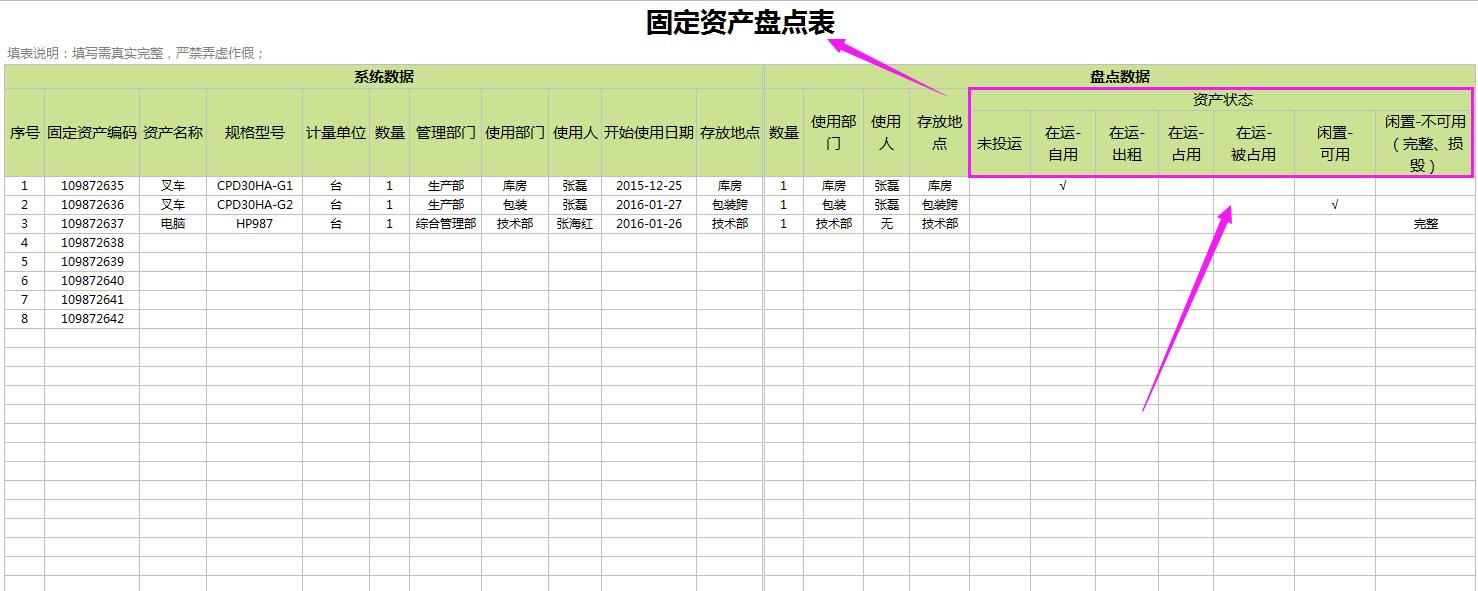Check the 闲置-可用 cell for row 2
The image size is (1478, 591).
click(1336, 204)
